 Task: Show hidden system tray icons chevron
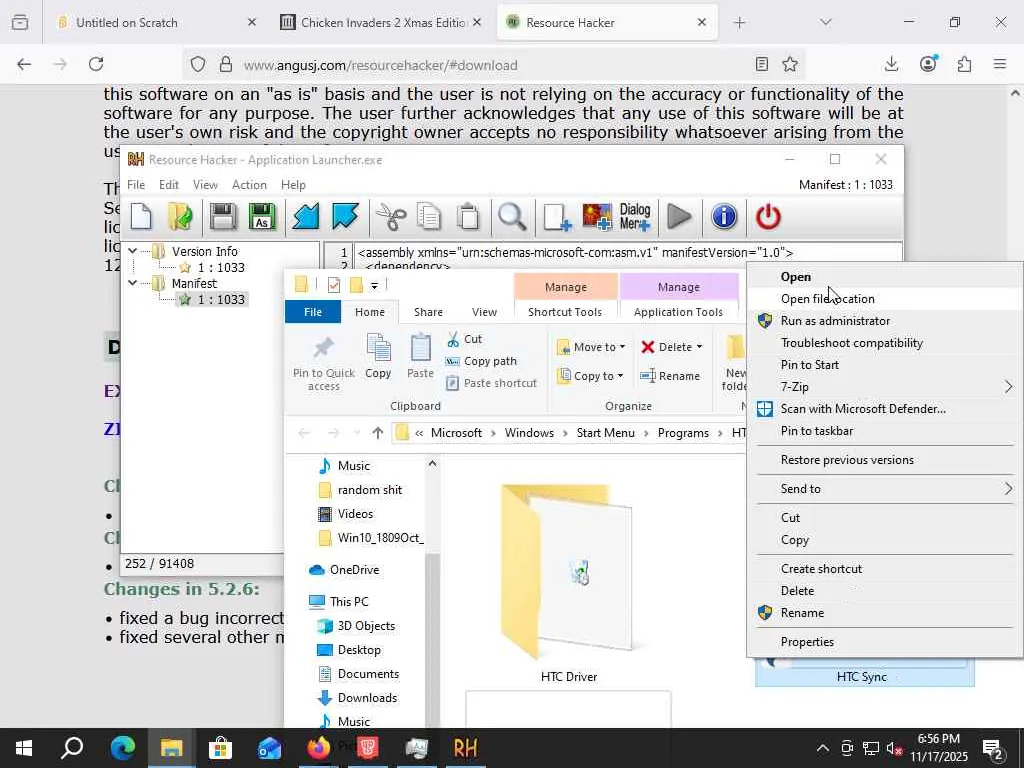(x=823, y=748)
